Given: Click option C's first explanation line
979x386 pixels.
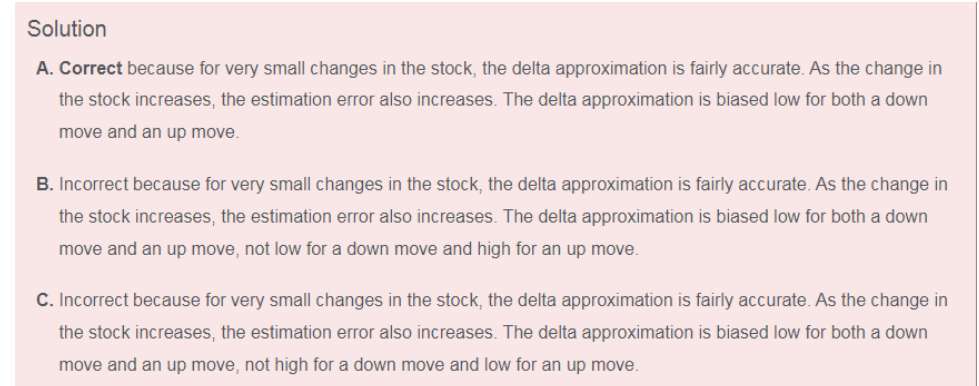Looking at the screenshot, I should coord(492,300).
